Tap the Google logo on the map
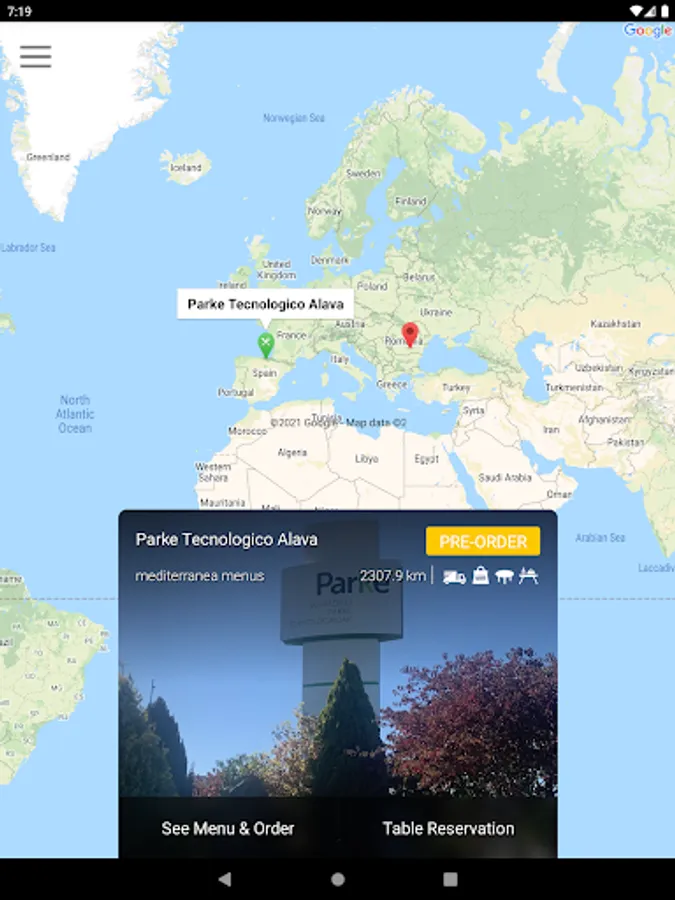675x900 pixels. 648,30
